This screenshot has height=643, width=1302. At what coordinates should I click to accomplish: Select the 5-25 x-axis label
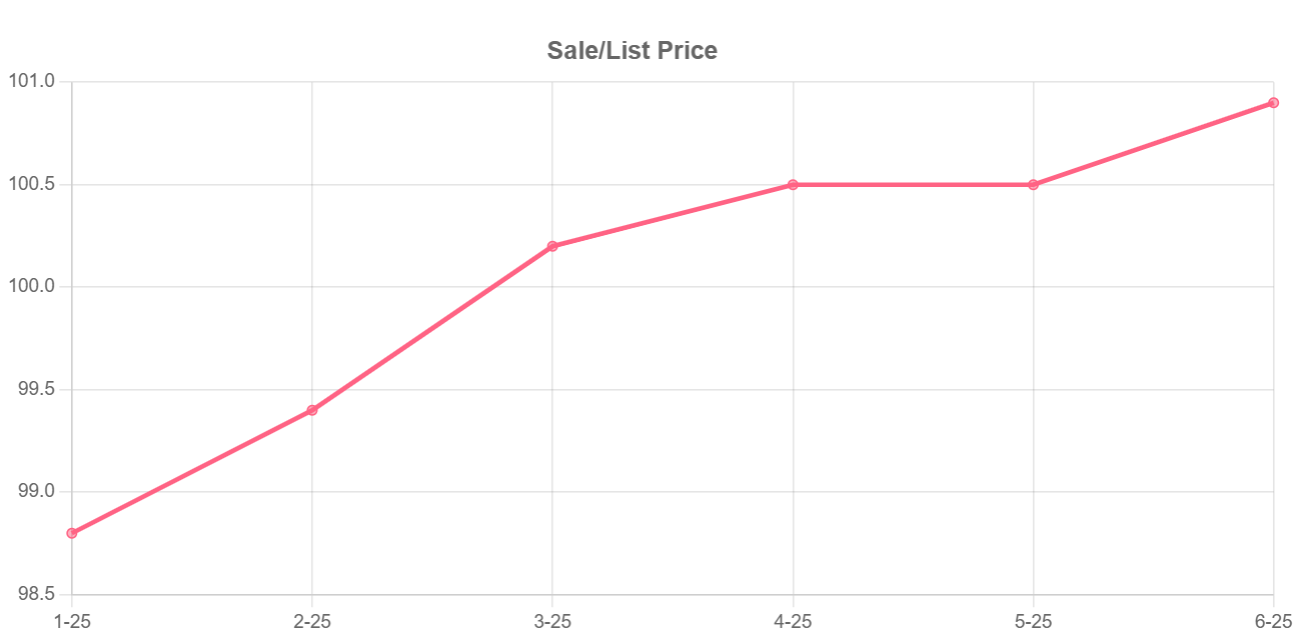1033,622
